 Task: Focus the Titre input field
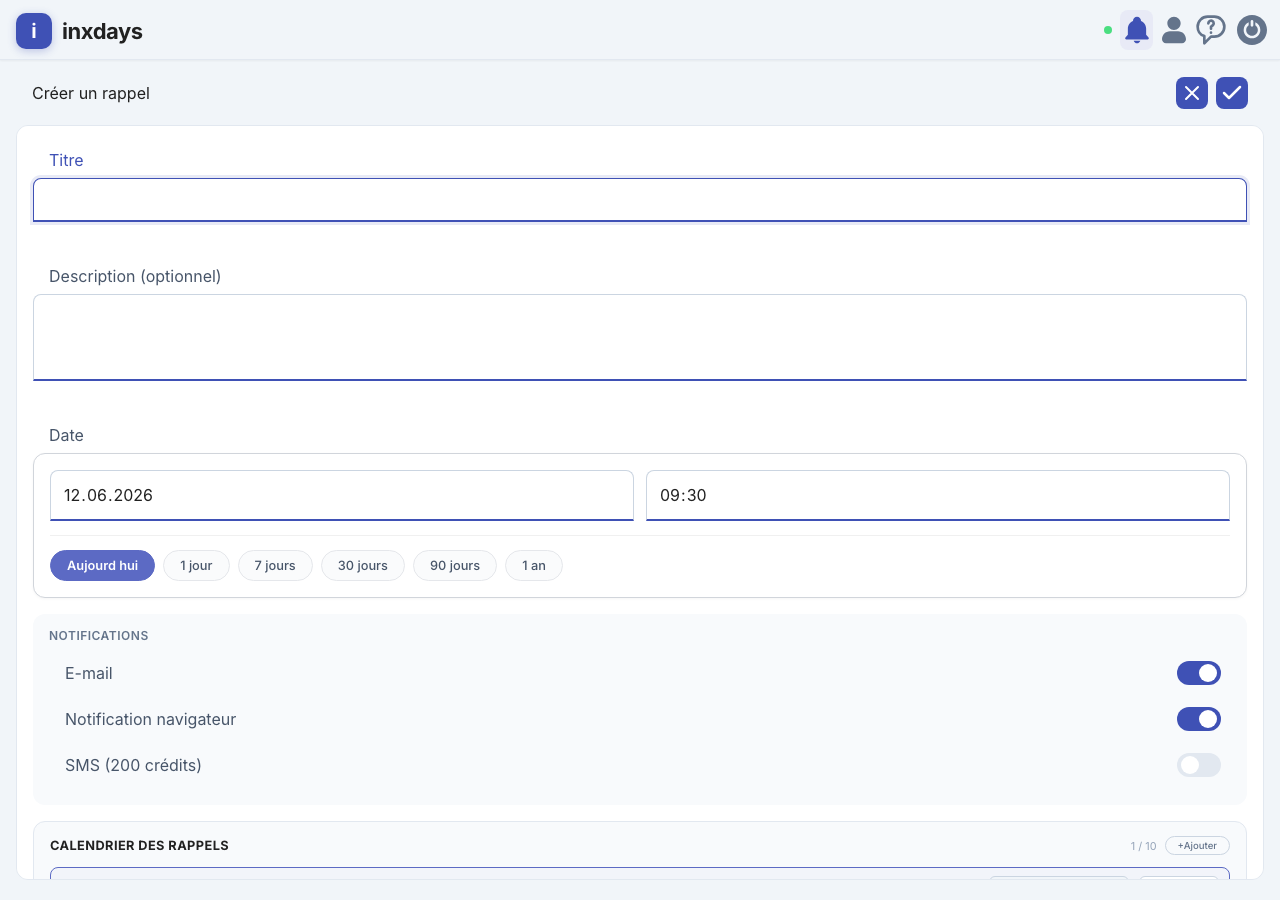[640, 200]
